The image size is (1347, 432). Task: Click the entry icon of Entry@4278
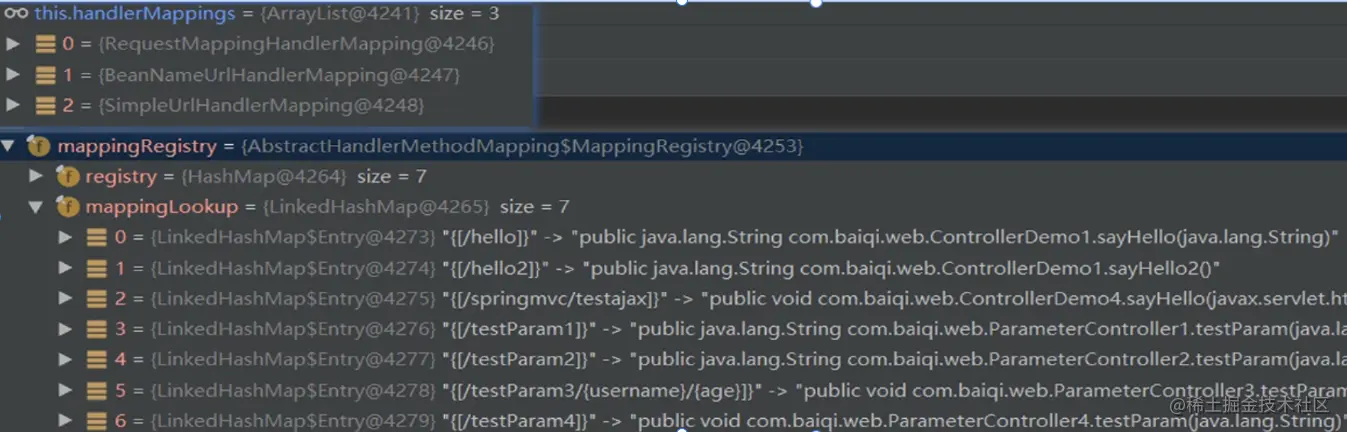coord(97,390)
